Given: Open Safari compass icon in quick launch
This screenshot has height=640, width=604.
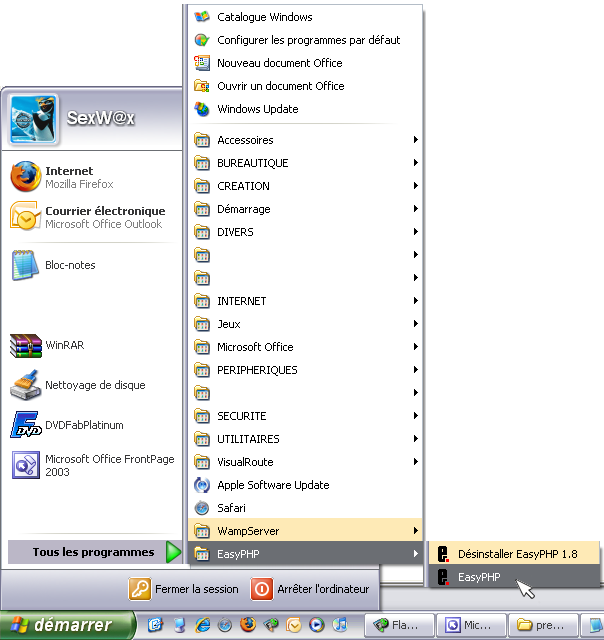Looking at the screenshot, I should [225, 624].
